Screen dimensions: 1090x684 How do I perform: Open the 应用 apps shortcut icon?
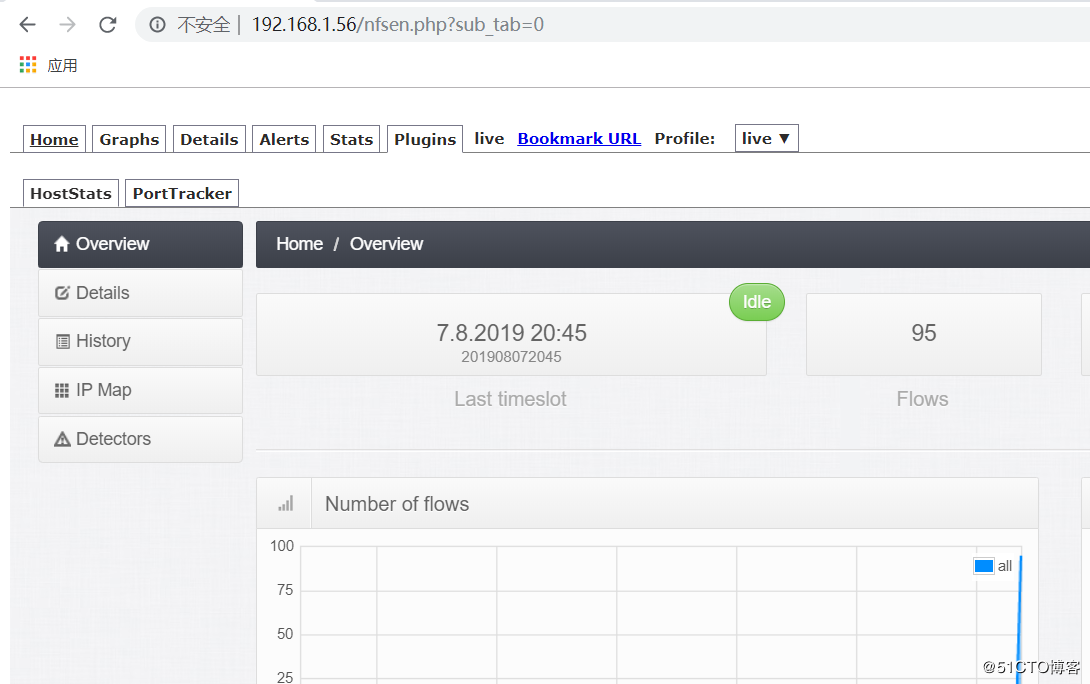point(27,63)
